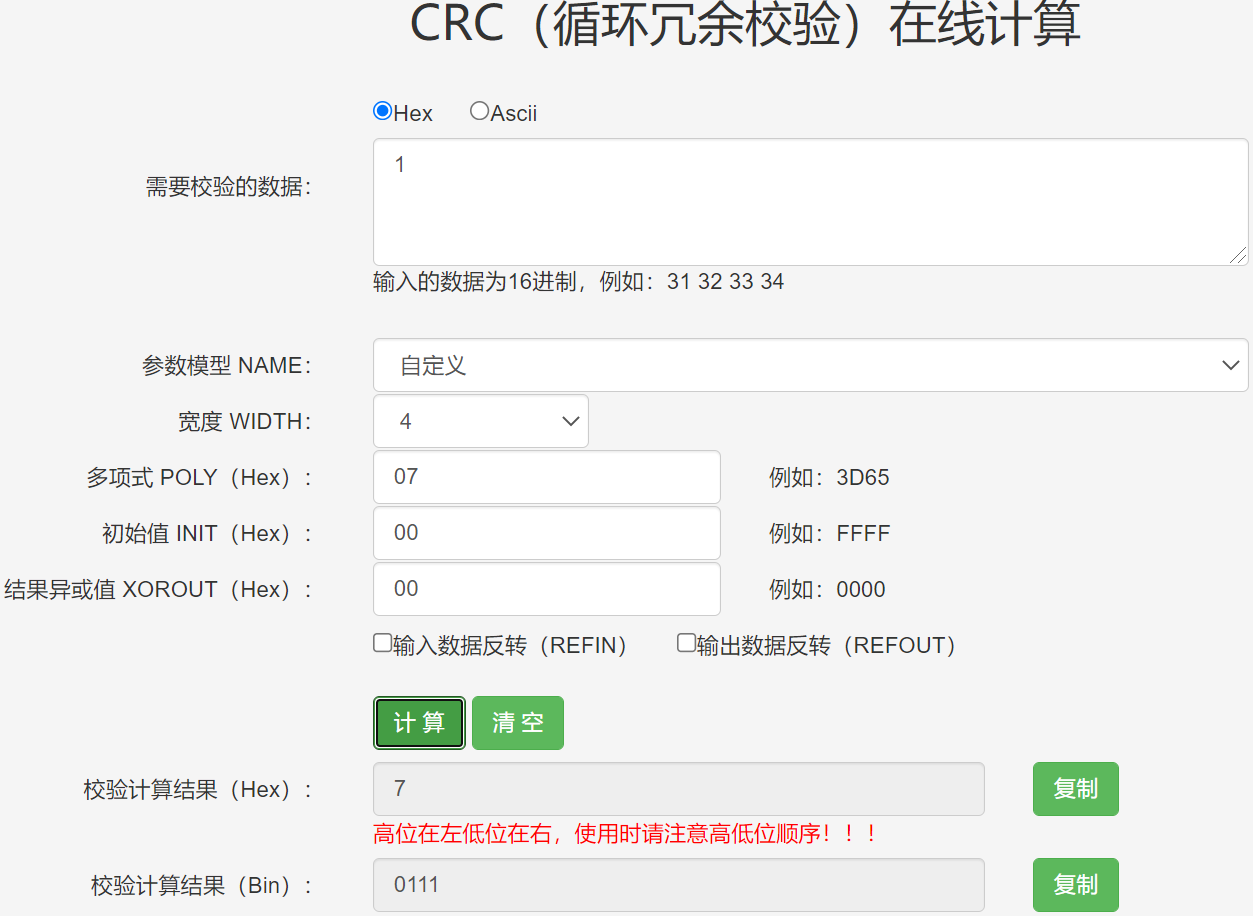Click the label 参数模型 NAME

coord(227,366)
